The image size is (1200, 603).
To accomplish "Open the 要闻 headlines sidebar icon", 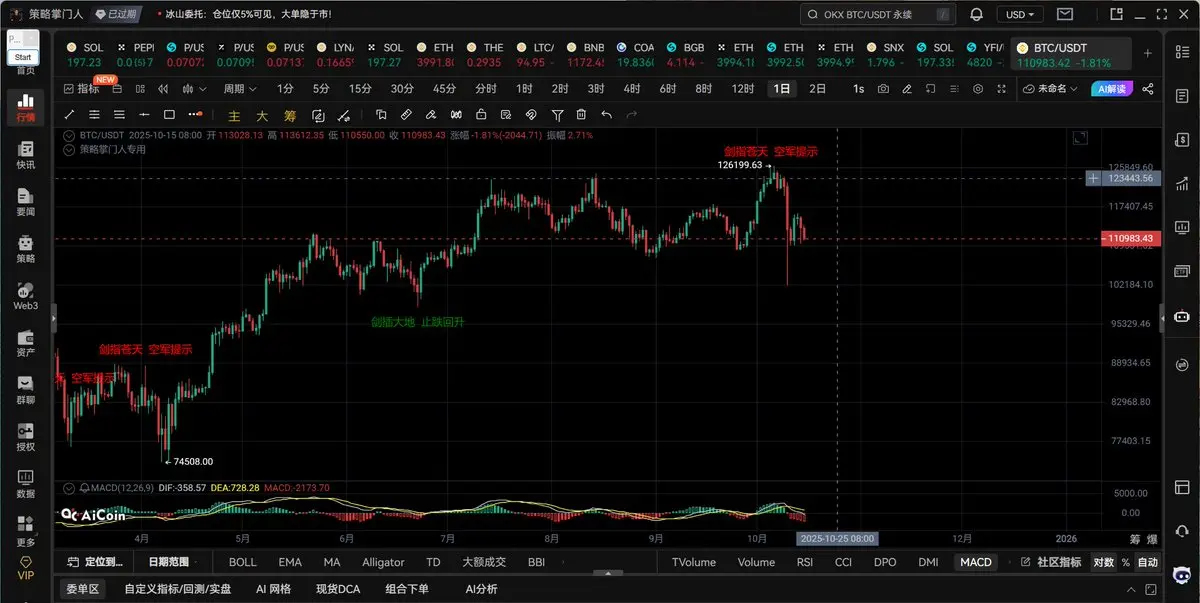I will 26,202.
